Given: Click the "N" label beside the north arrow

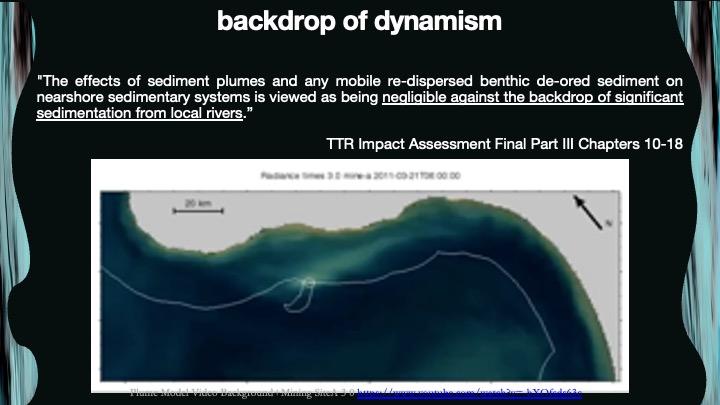Looking at the screenshot, I should pyautogui.click(x=607, y=224).
